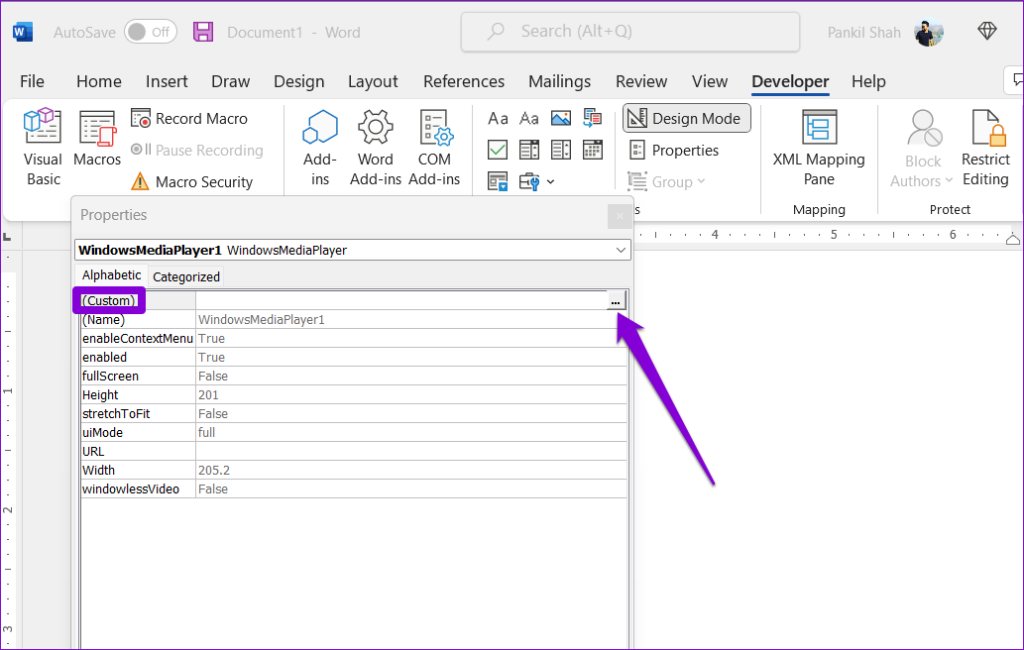
Task: Insert a Picture content control
Action: 561,118
